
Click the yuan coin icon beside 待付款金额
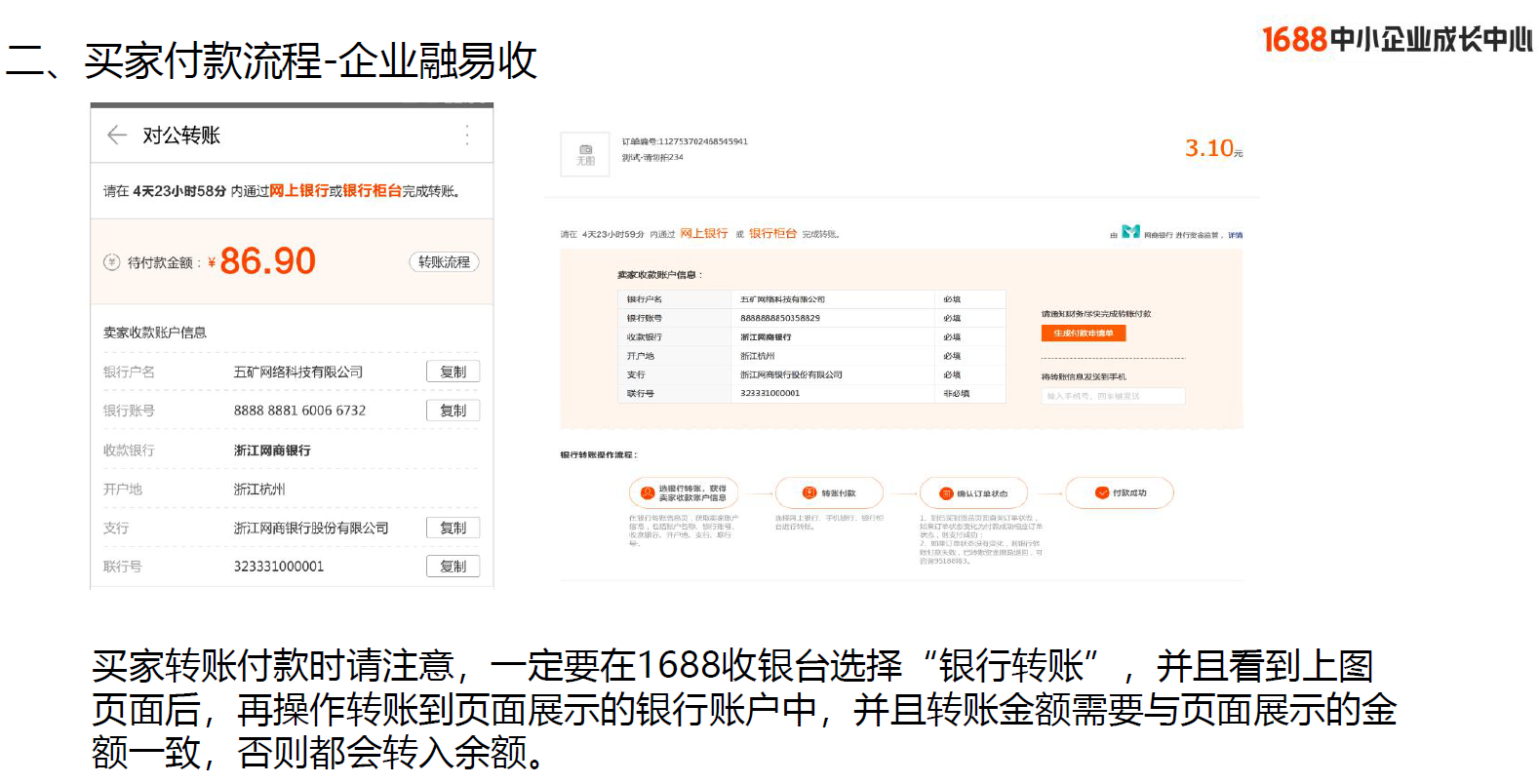[x=112, y=262]
